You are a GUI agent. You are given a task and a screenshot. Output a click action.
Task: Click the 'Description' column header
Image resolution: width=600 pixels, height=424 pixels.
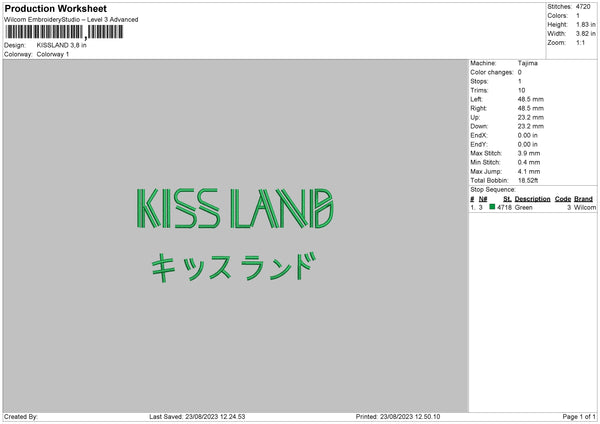[x=532, y=199]
